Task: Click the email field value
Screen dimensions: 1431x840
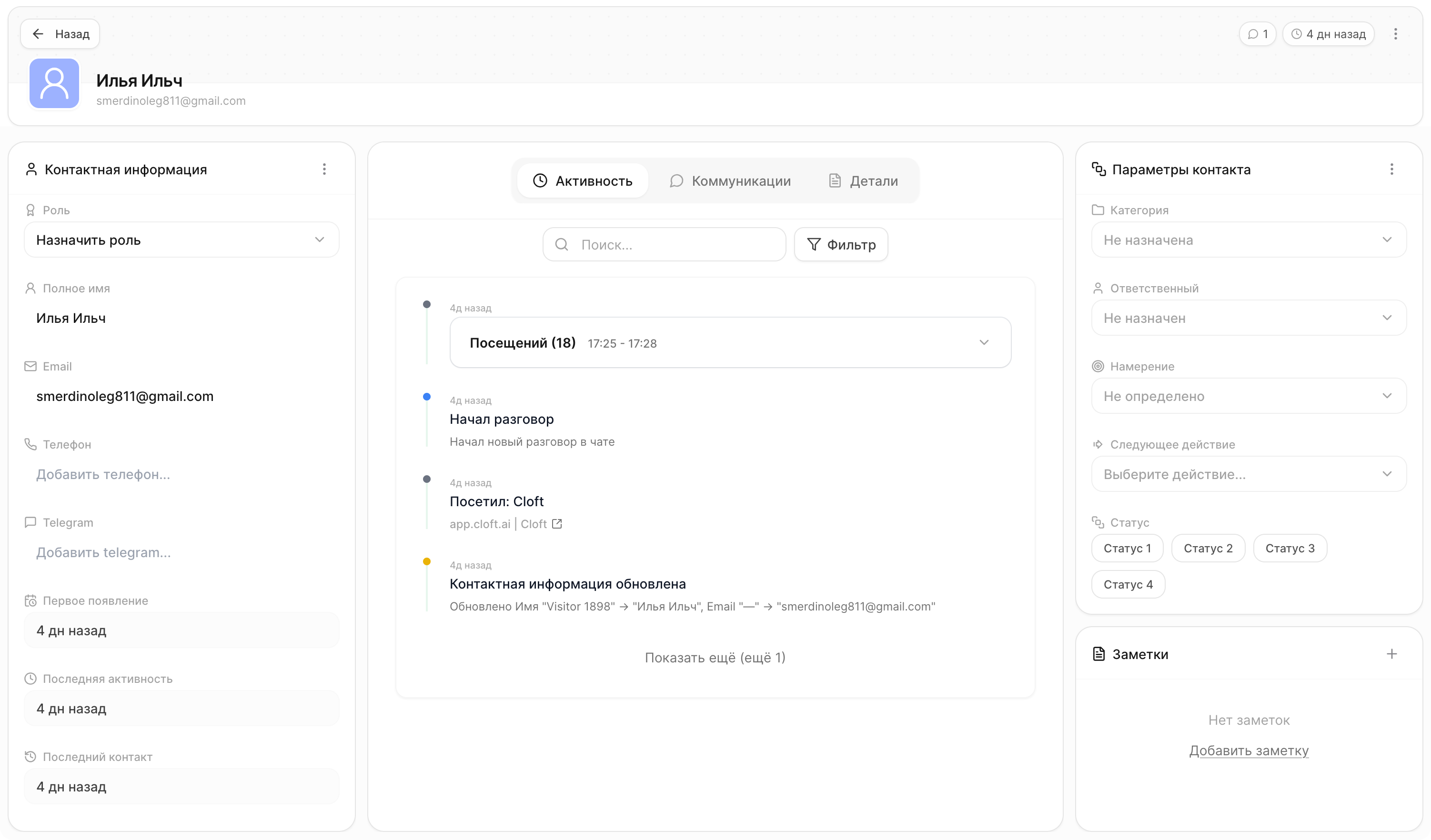Action: point(181,396)
